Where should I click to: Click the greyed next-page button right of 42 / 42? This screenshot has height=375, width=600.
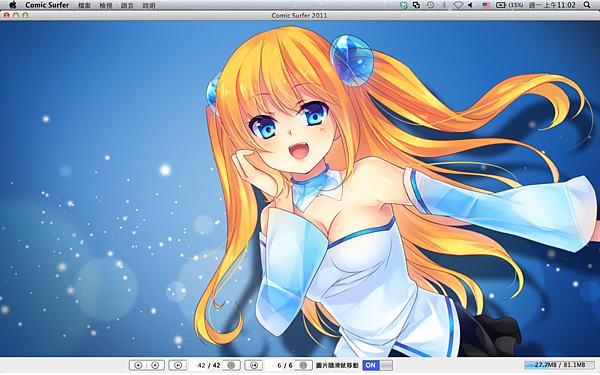tap(231, 365)
